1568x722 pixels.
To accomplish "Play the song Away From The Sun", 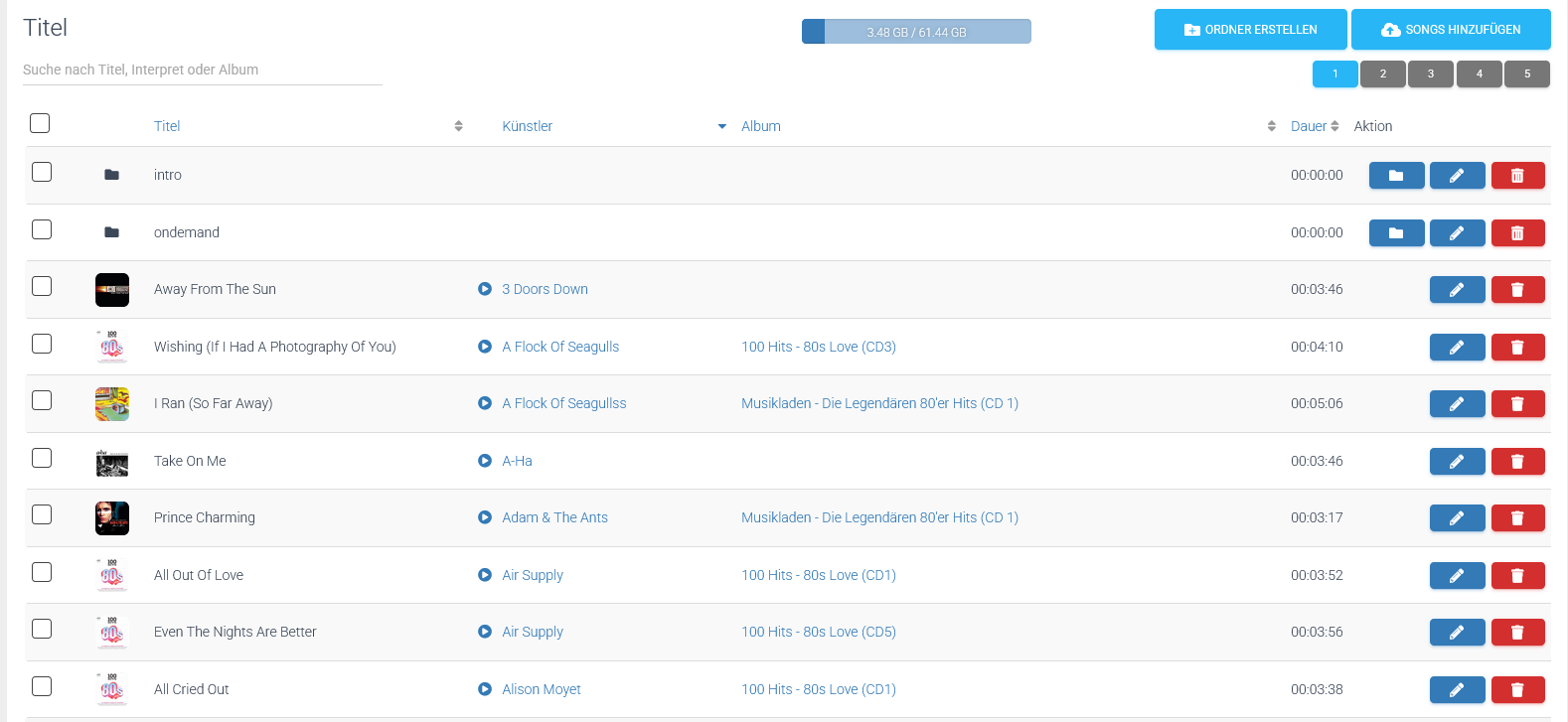I will pyautogui.click(x=485, y=289).
